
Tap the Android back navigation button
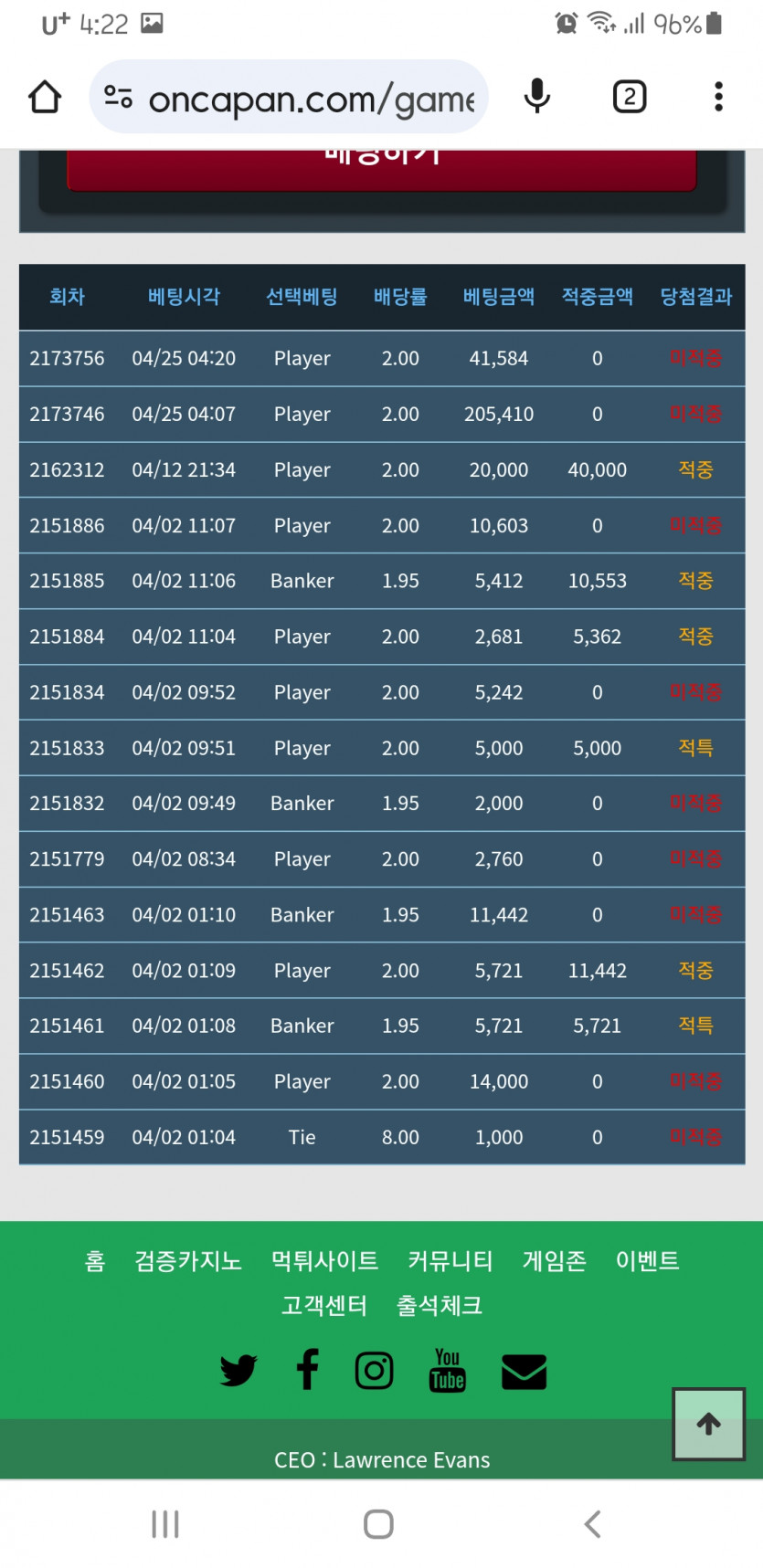click(x=592, y=1524)
